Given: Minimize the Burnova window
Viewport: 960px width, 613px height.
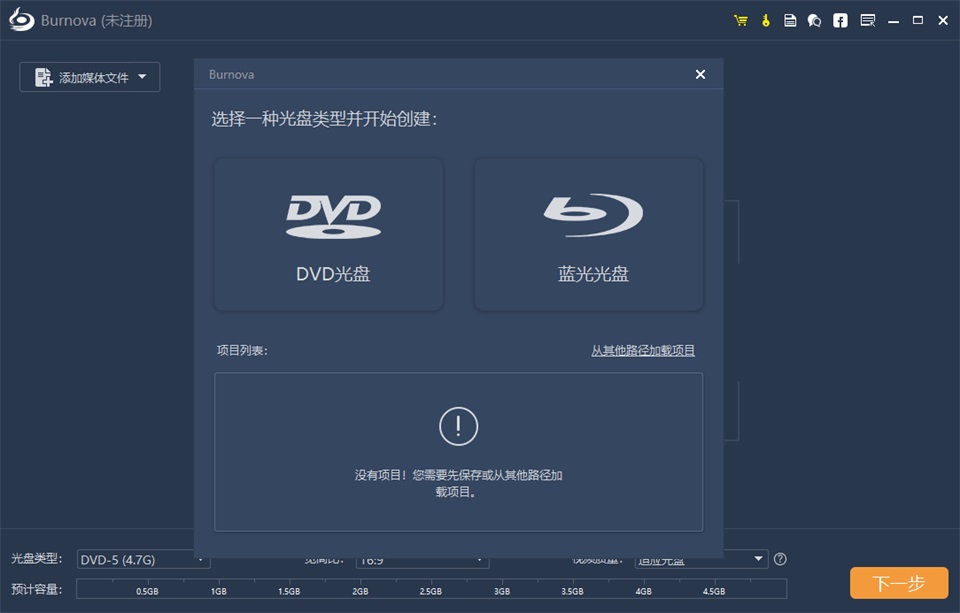Looking at the screenshot, I should (893, 21).
